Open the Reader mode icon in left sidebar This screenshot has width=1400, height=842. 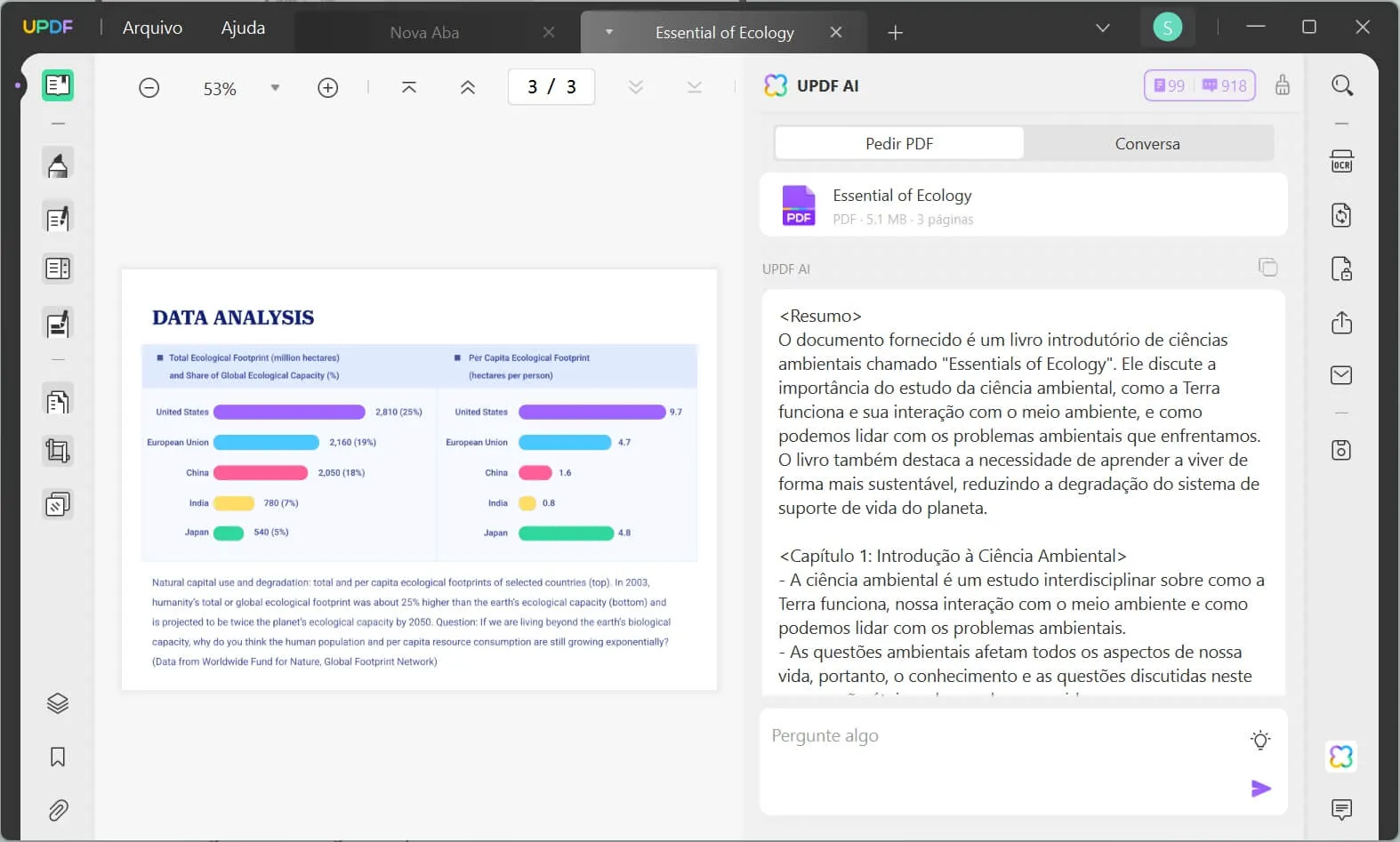(x=58, y=85)
